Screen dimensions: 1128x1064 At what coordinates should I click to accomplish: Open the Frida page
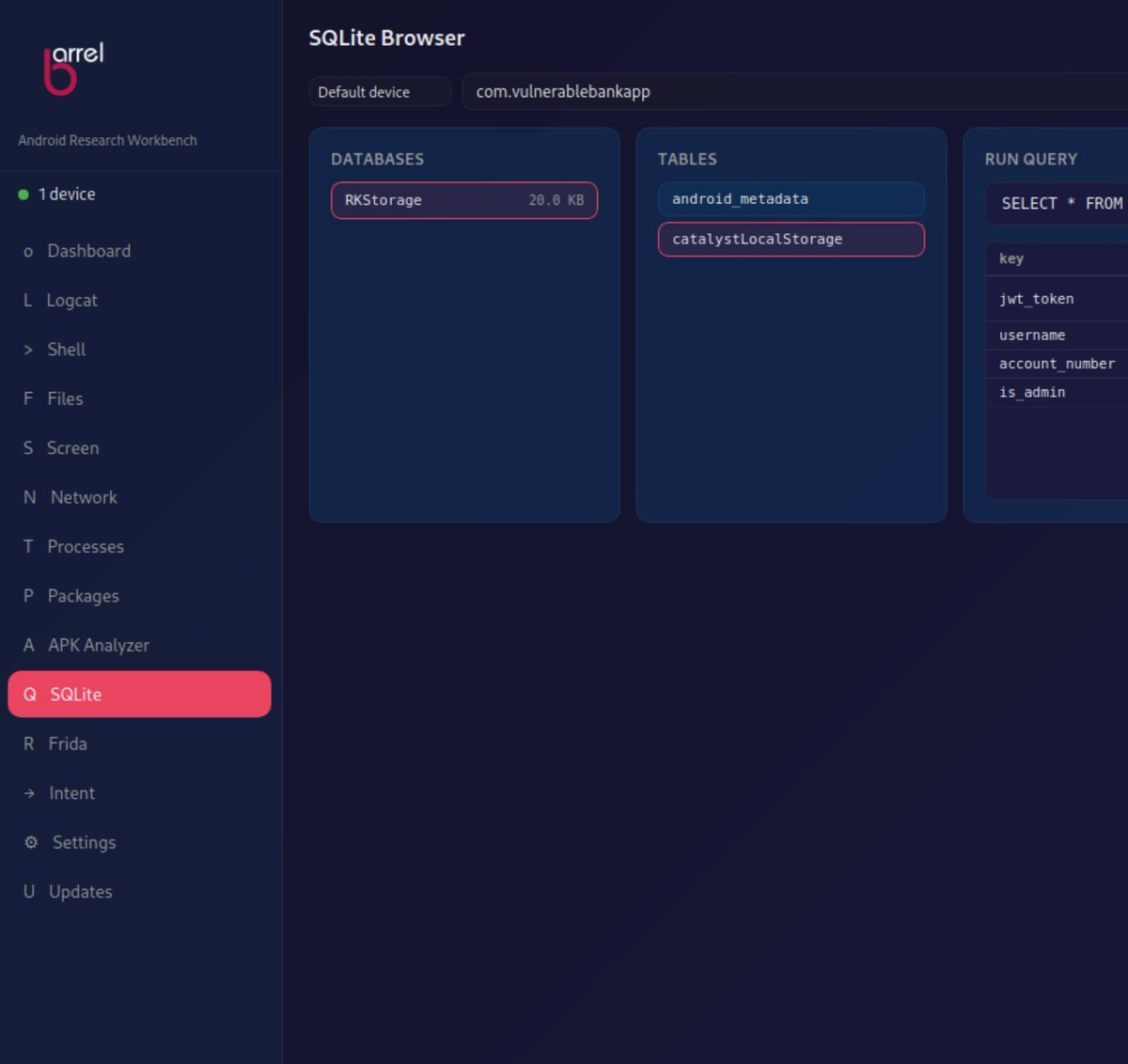click(x=139, y=743)
